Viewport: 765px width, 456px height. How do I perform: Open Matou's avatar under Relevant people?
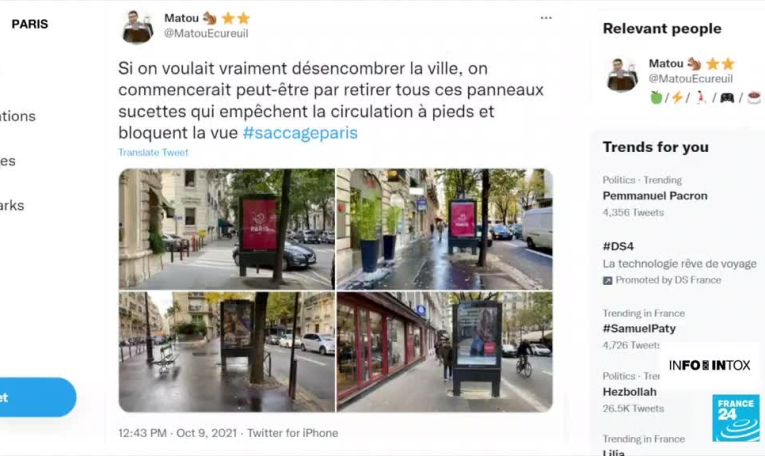pos(622,74)
